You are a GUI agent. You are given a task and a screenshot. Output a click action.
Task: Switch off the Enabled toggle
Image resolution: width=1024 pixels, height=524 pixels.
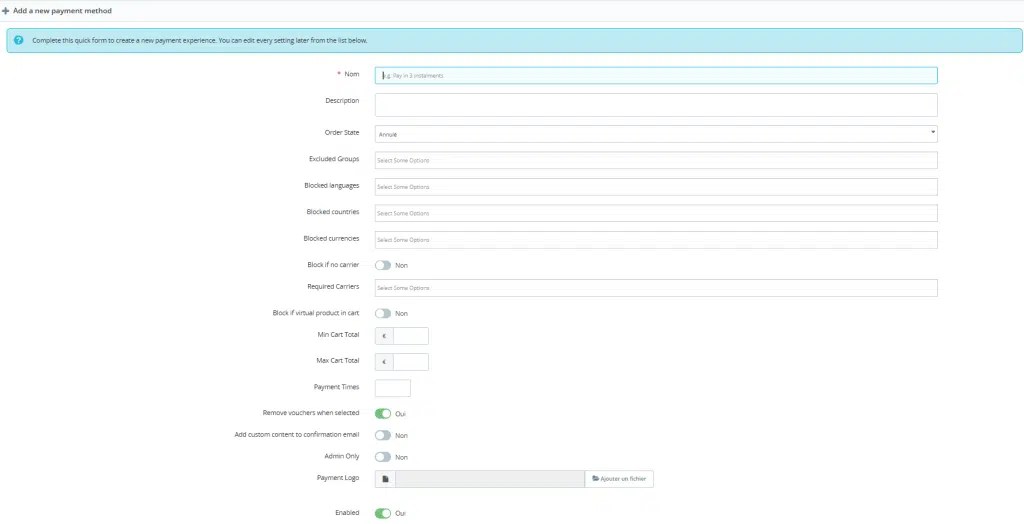click(x=383, y=514)
